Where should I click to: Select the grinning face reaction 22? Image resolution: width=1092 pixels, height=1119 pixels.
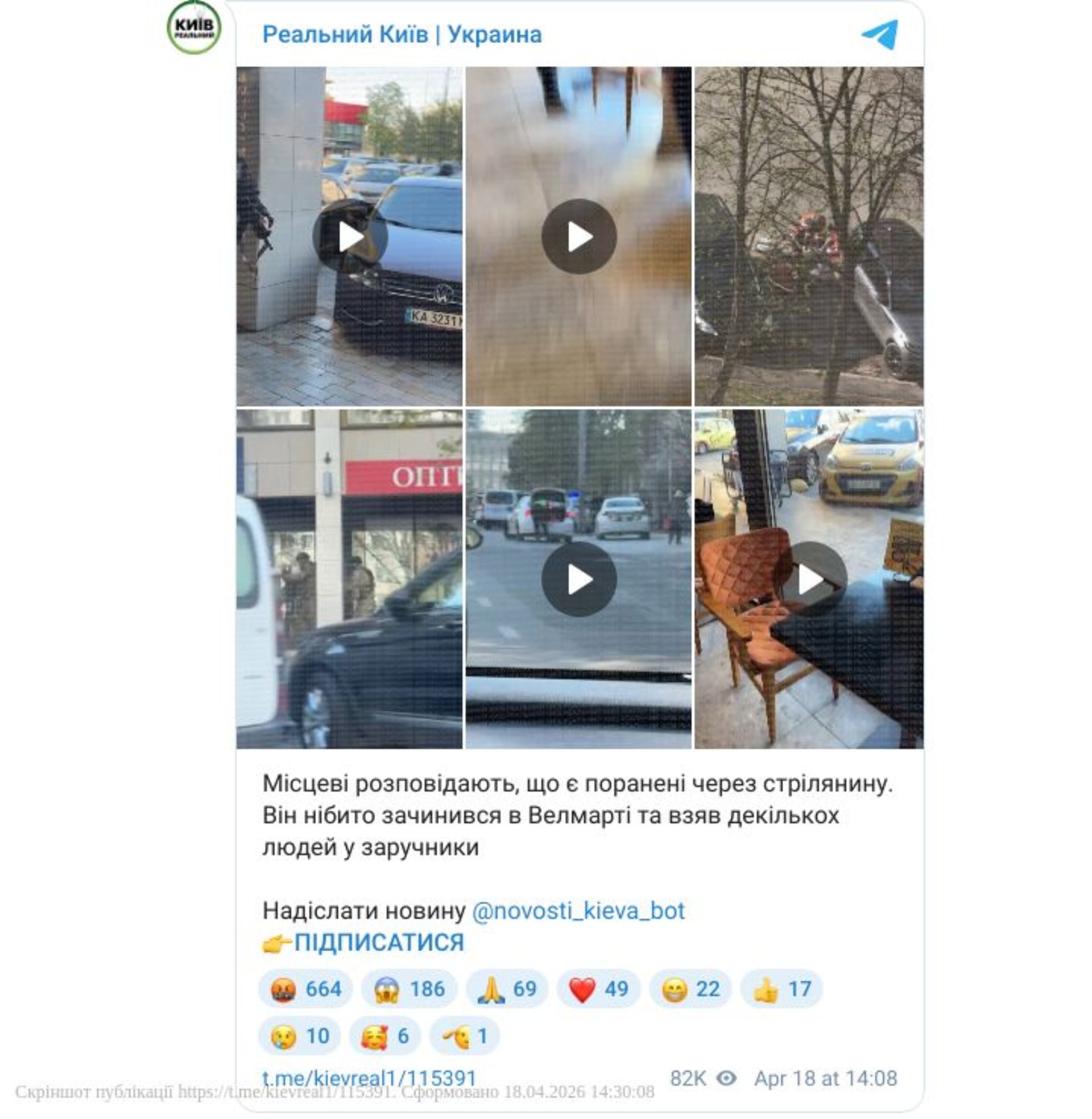tap(690, 989)
